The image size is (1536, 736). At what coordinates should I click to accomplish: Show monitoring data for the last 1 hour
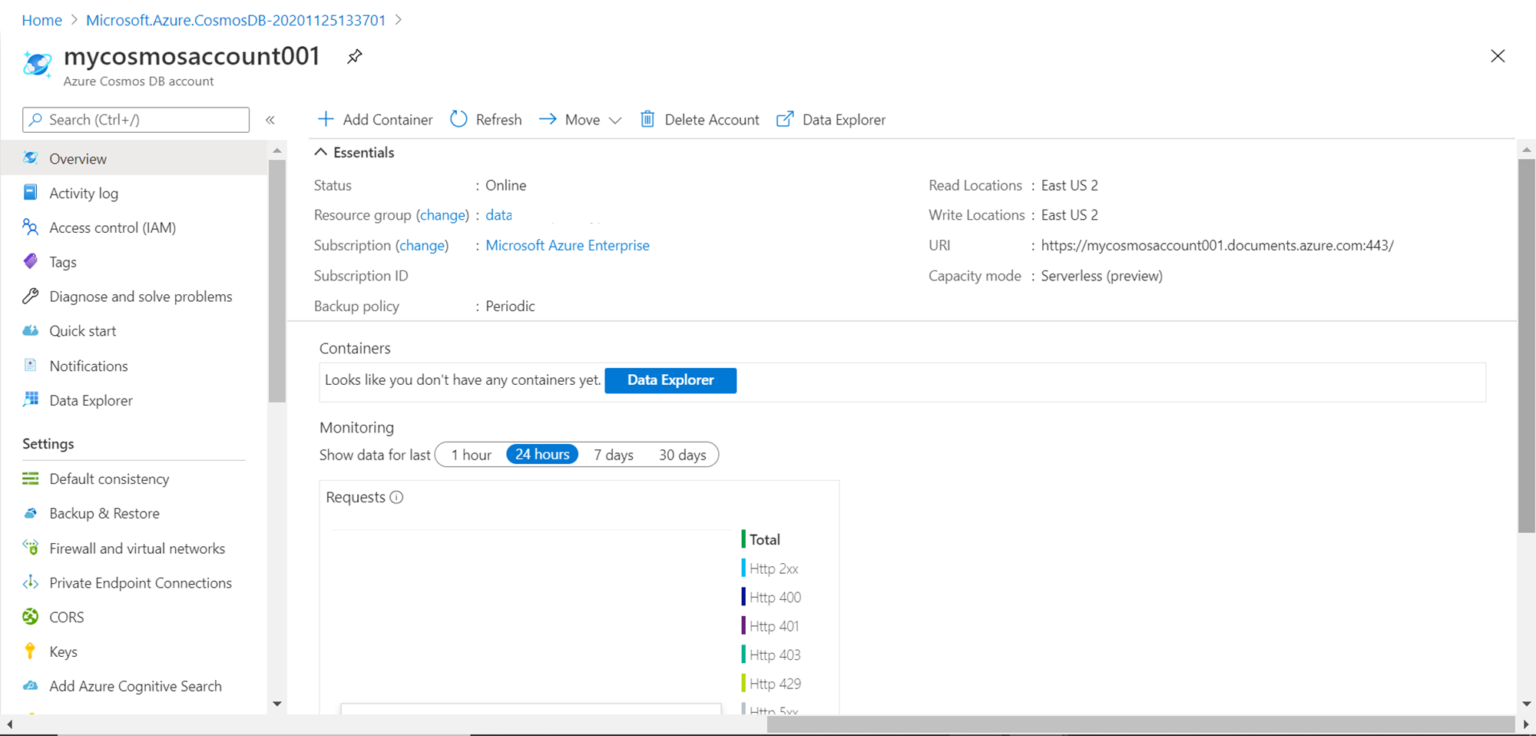point(470,454)
